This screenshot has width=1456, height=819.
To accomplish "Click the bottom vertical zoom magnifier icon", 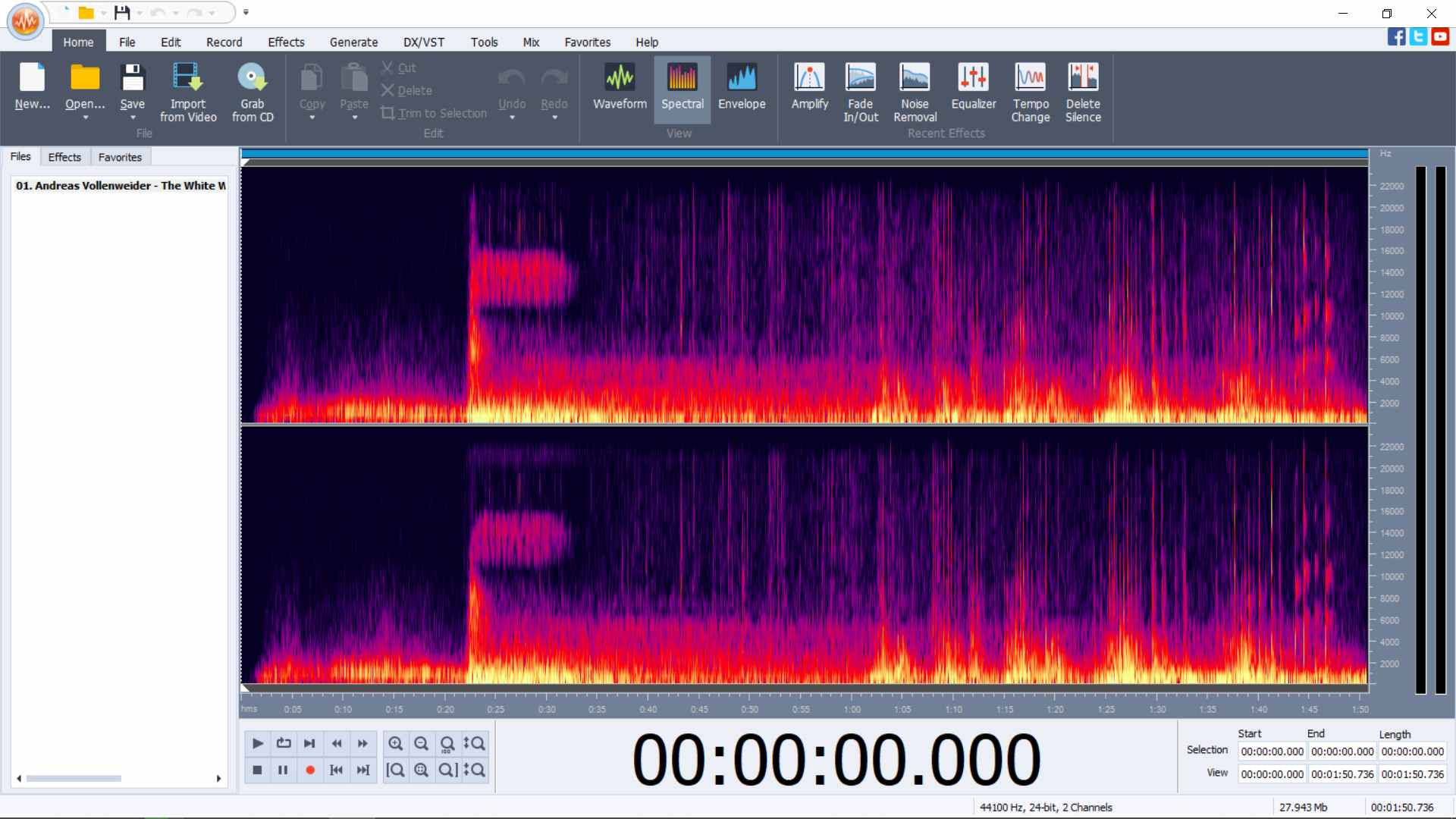I will pyautogui.click(x=474, y=770).
